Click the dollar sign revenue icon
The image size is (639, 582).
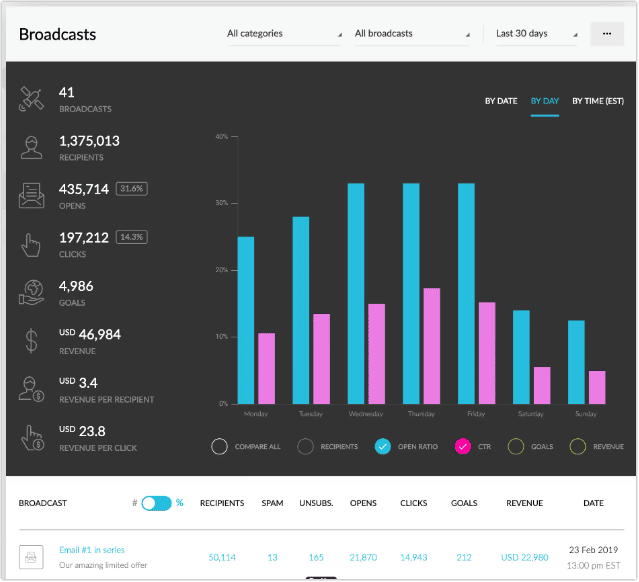pyautogui.click(x=31, y=341)
